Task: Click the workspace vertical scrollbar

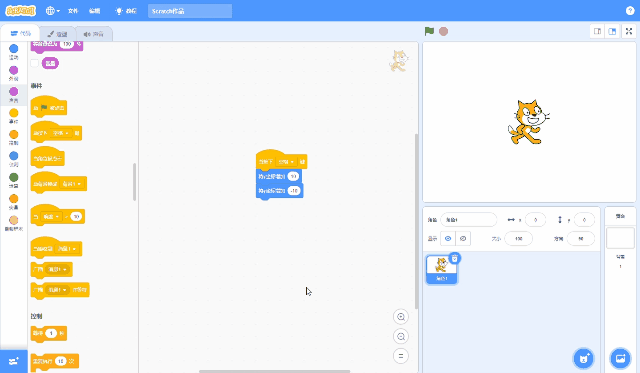Action: pyautogui.click(x=416, y=221)
